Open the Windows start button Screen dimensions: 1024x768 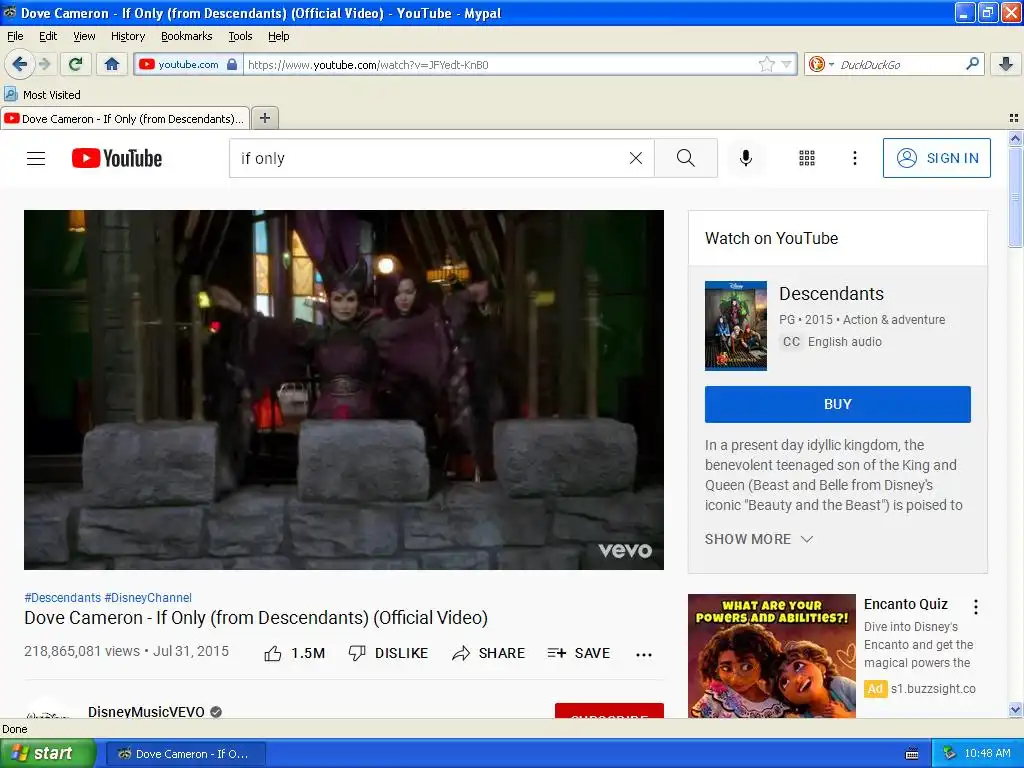[x=48, y=753]
